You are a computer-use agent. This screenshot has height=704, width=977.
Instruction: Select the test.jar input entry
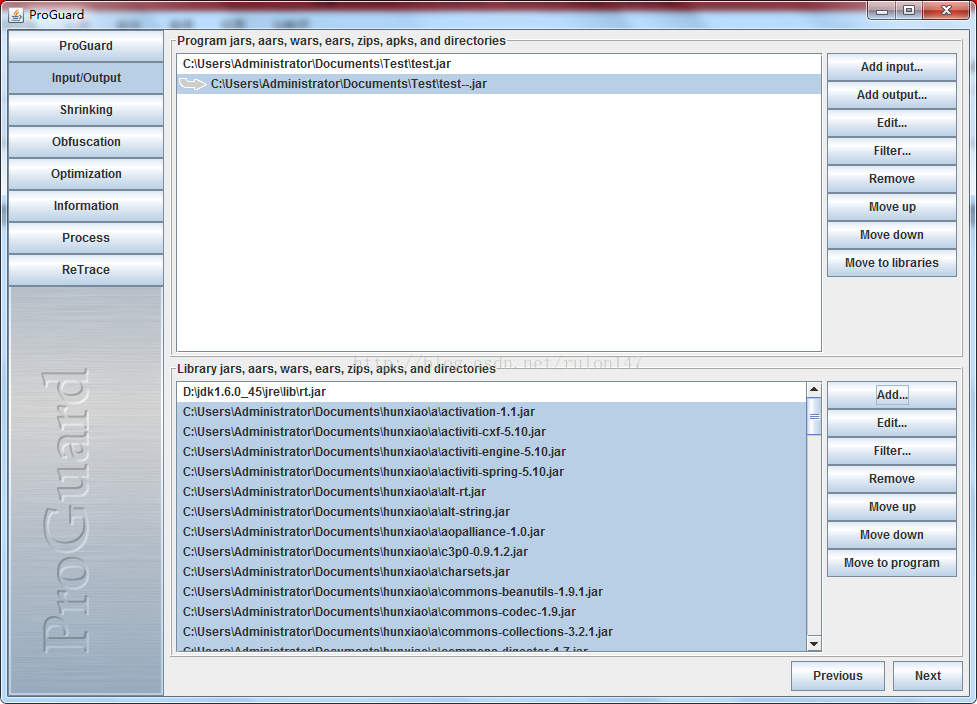498,64
